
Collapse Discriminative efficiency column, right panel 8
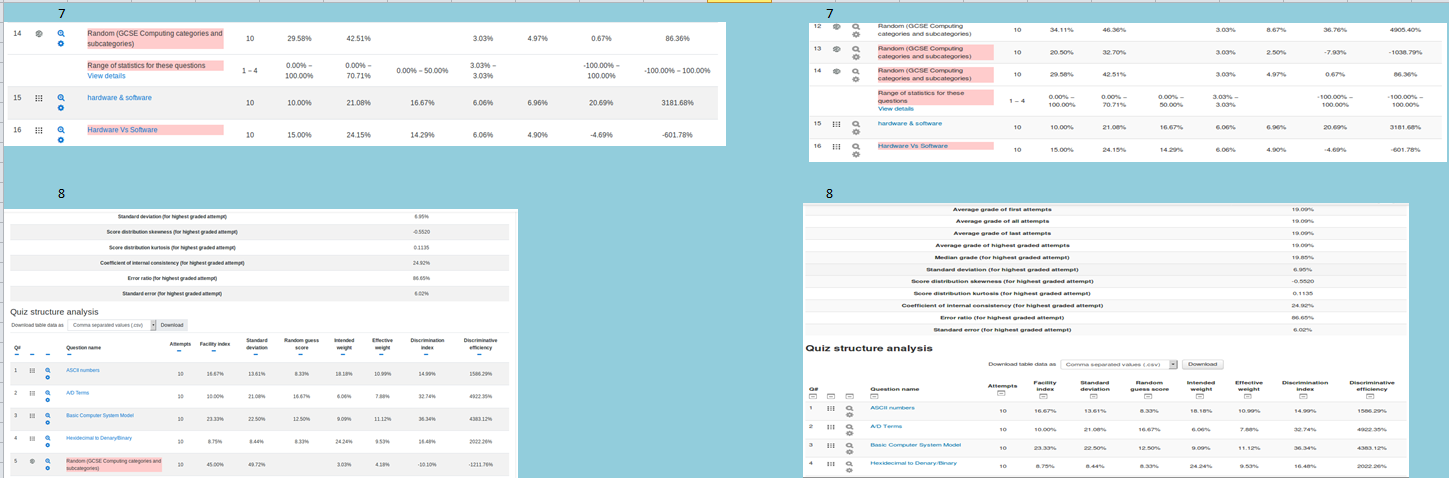click(x=1370, y=396)
